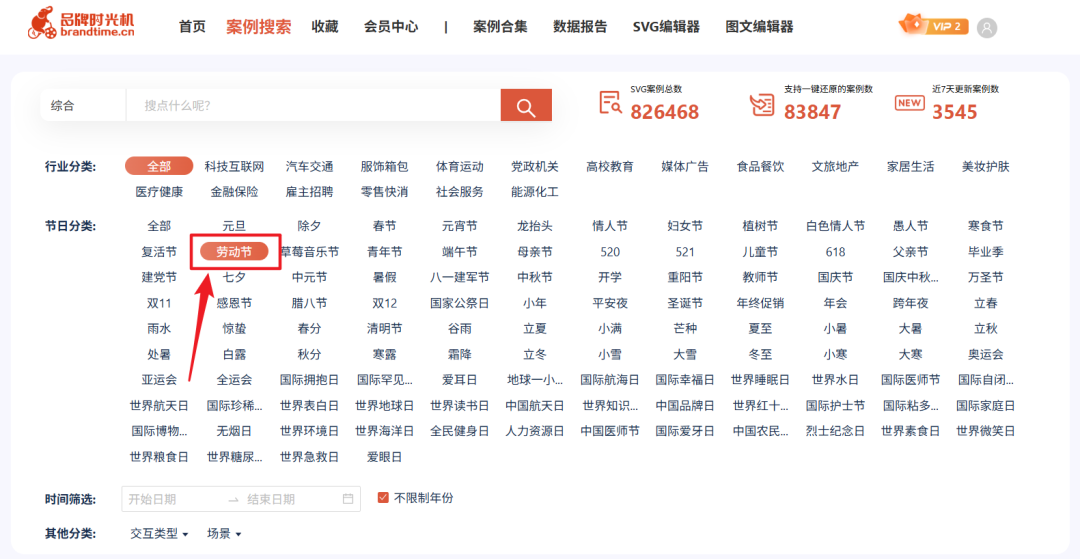Open the VIP 2 badge
Screen dimensions: 1080x559
[933, 26]
